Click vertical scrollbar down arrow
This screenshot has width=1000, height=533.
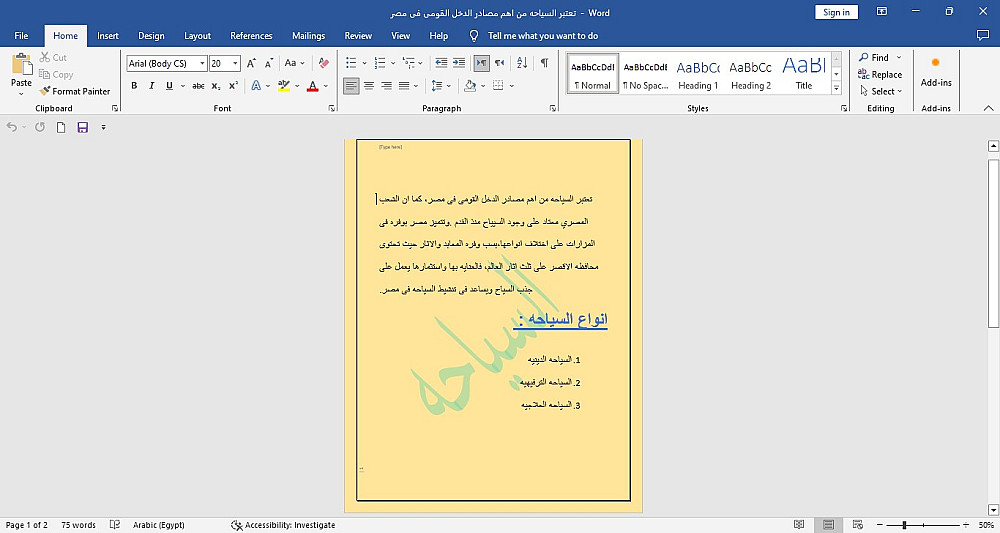(x=993, y=509)
